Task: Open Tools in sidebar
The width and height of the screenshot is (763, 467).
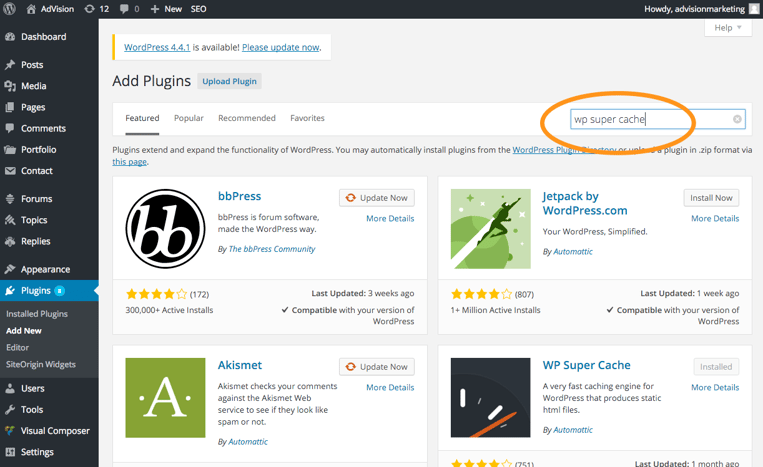Action: pyautogui.click(x=32, y=410)
